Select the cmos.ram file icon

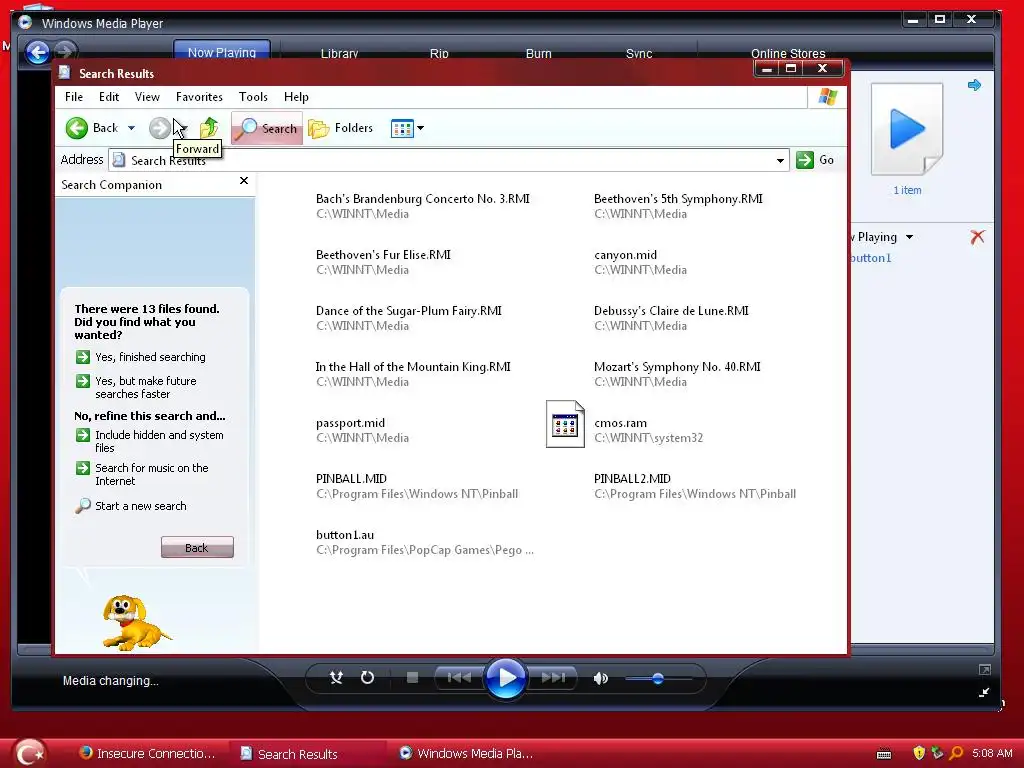(x=565, y=424)
